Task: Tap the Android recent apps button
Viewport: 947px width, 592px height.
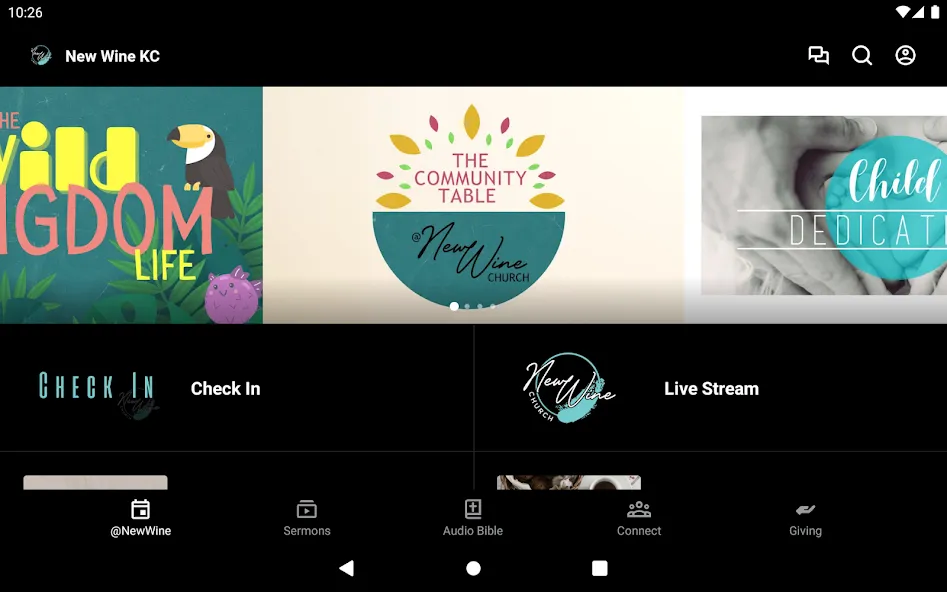Action: click(x=600, y=568)
